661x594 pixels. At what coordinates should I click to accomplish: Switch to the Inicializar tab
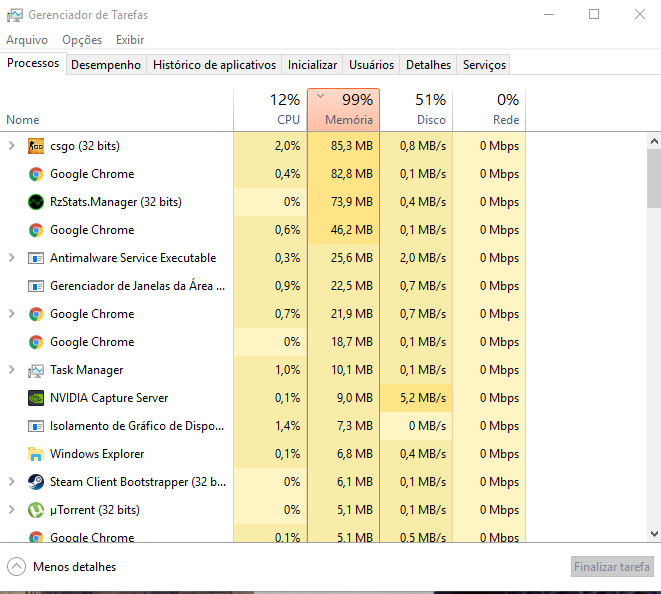click(312, 65)
